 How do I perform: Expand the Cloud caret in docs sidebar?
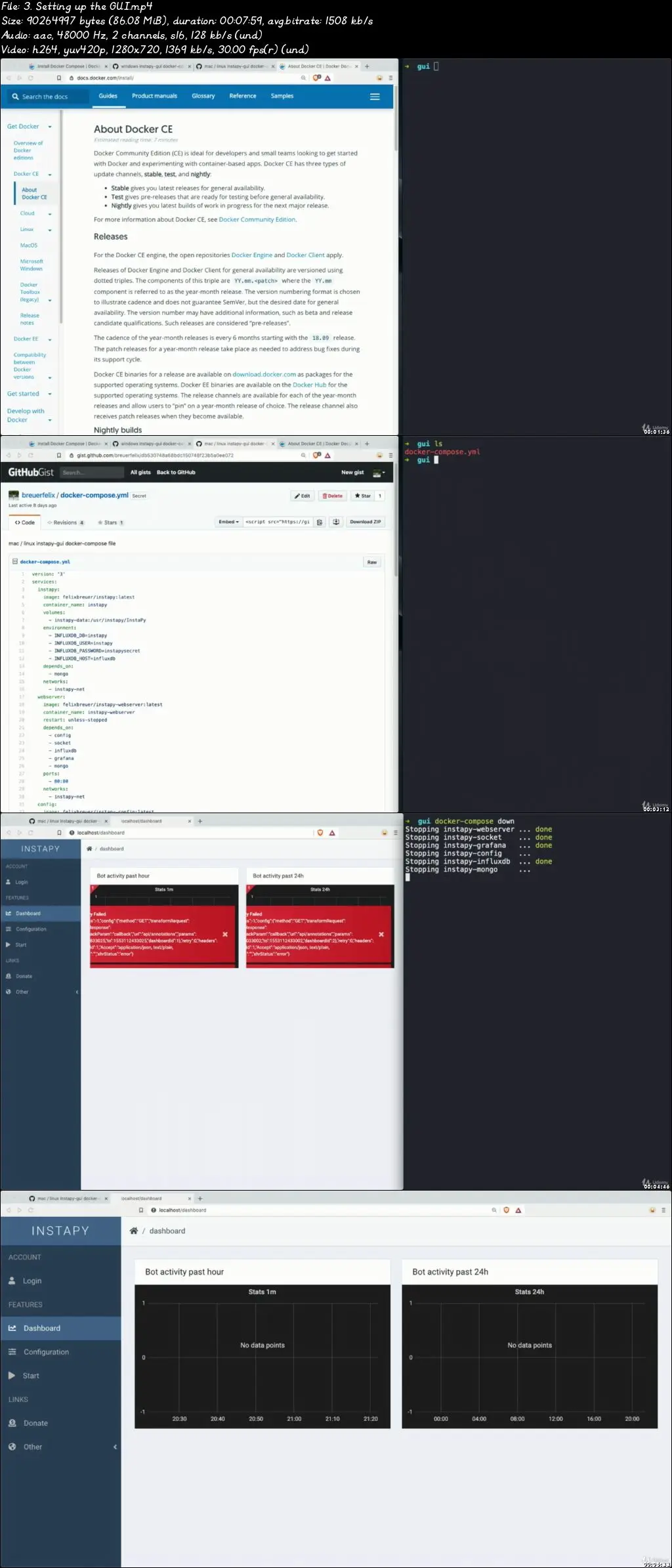(x=50, y=214)
